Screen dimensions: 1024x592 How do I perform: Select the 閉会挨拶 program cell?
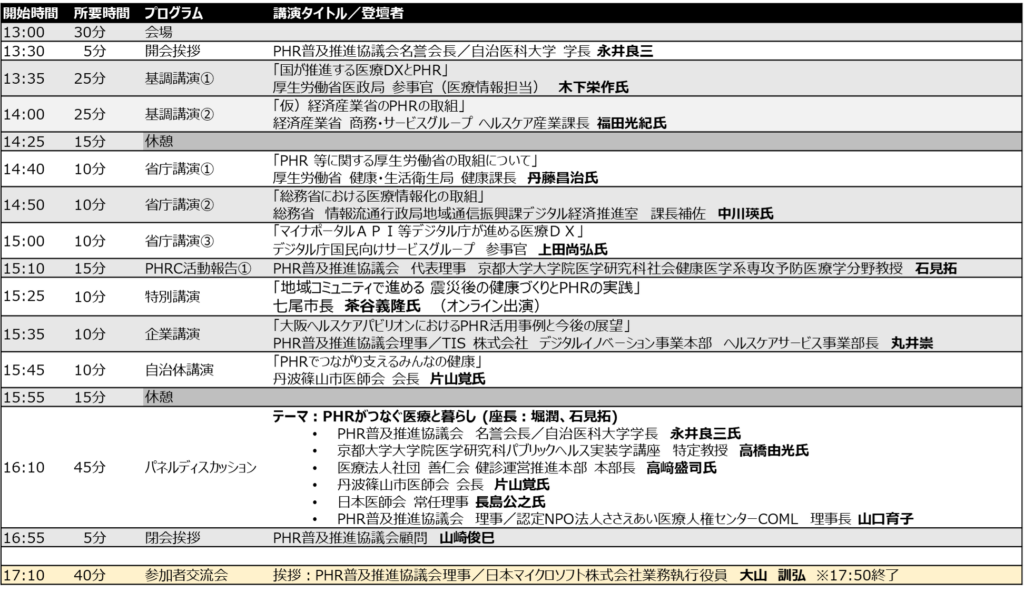[x=173, y=537]
